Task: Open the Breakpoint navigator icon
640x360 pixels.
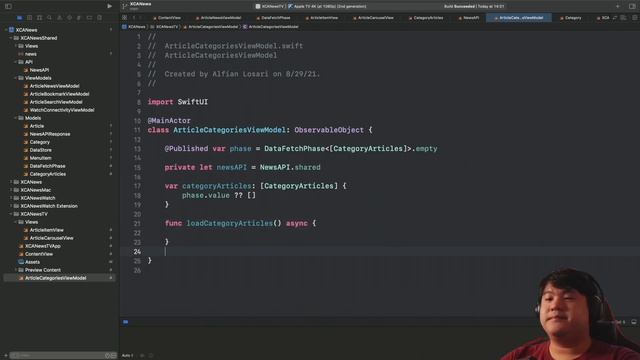Action: pyautogui.click(x=89, y=18)
